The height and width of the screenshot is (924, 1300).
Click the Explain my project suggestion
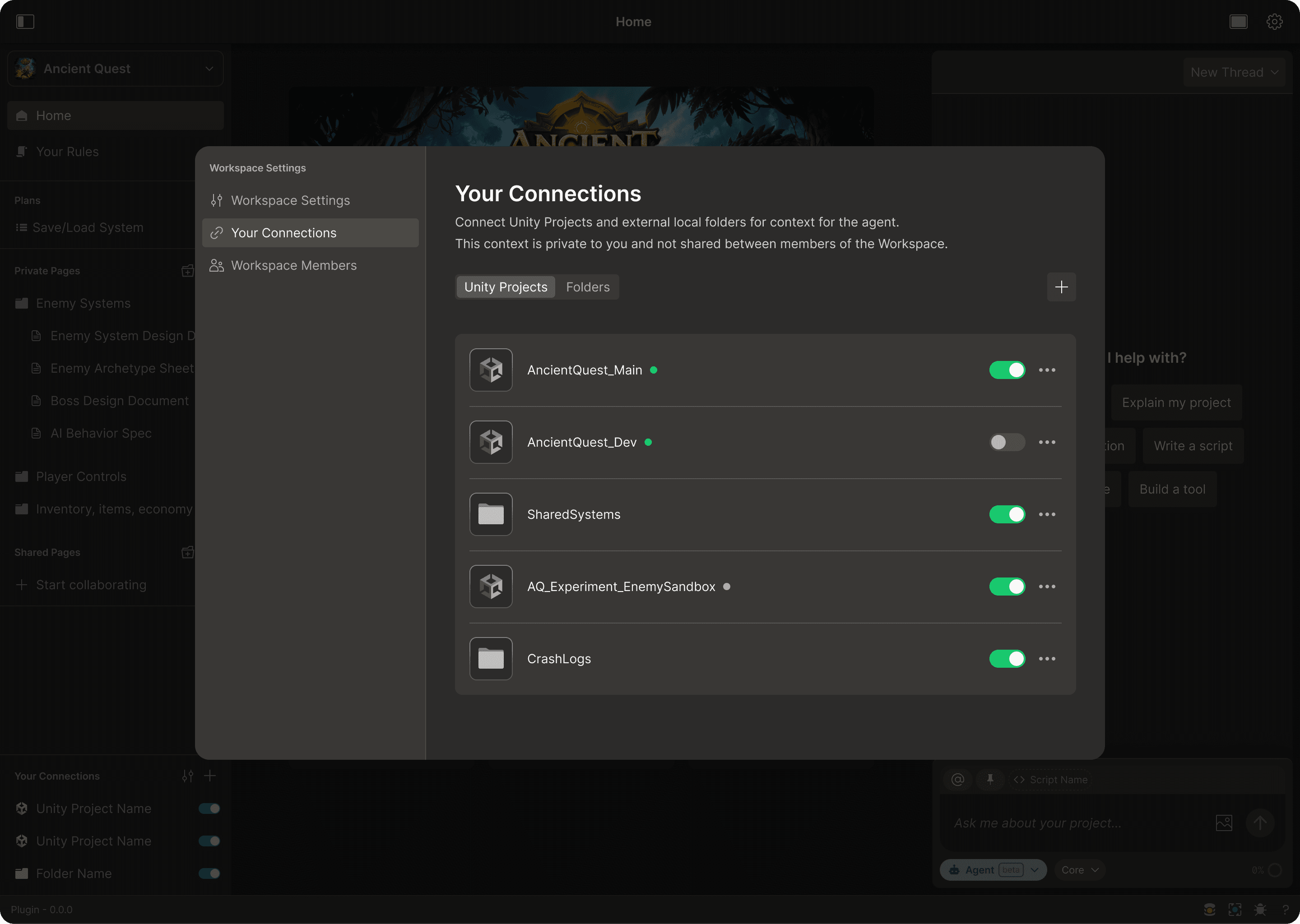[x=1176, y=403]
